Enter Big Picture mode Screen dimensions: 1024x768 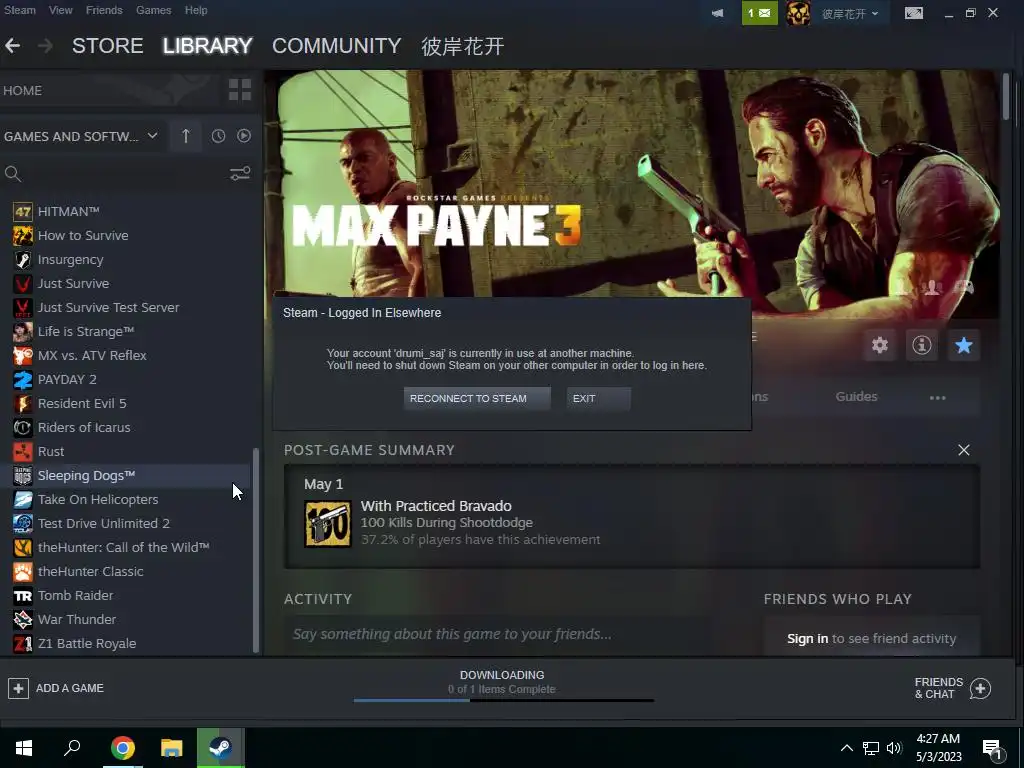[x=914, y=13]
